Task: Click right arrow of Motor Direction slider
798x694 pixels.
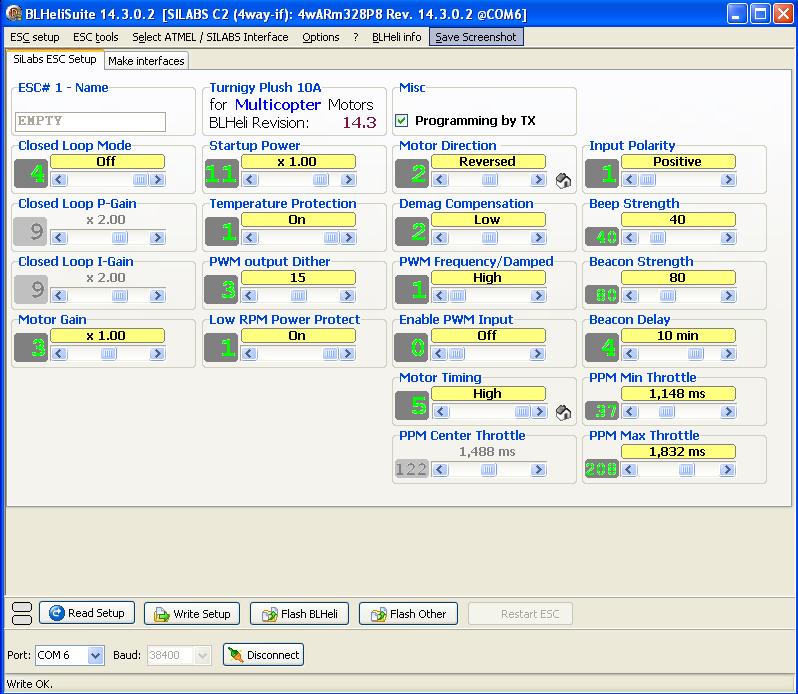Action: pos(538,180)
